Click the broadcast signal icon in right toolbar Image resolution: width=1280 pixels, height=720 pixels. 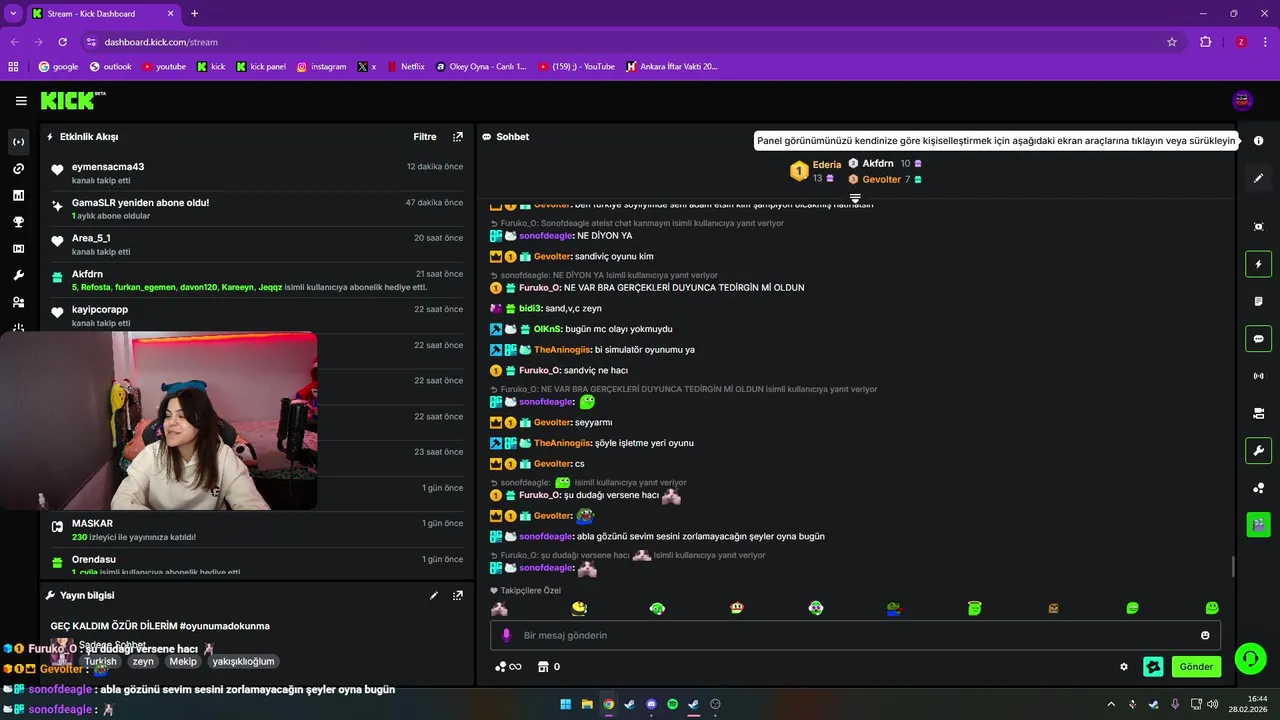pos(1259,376)
